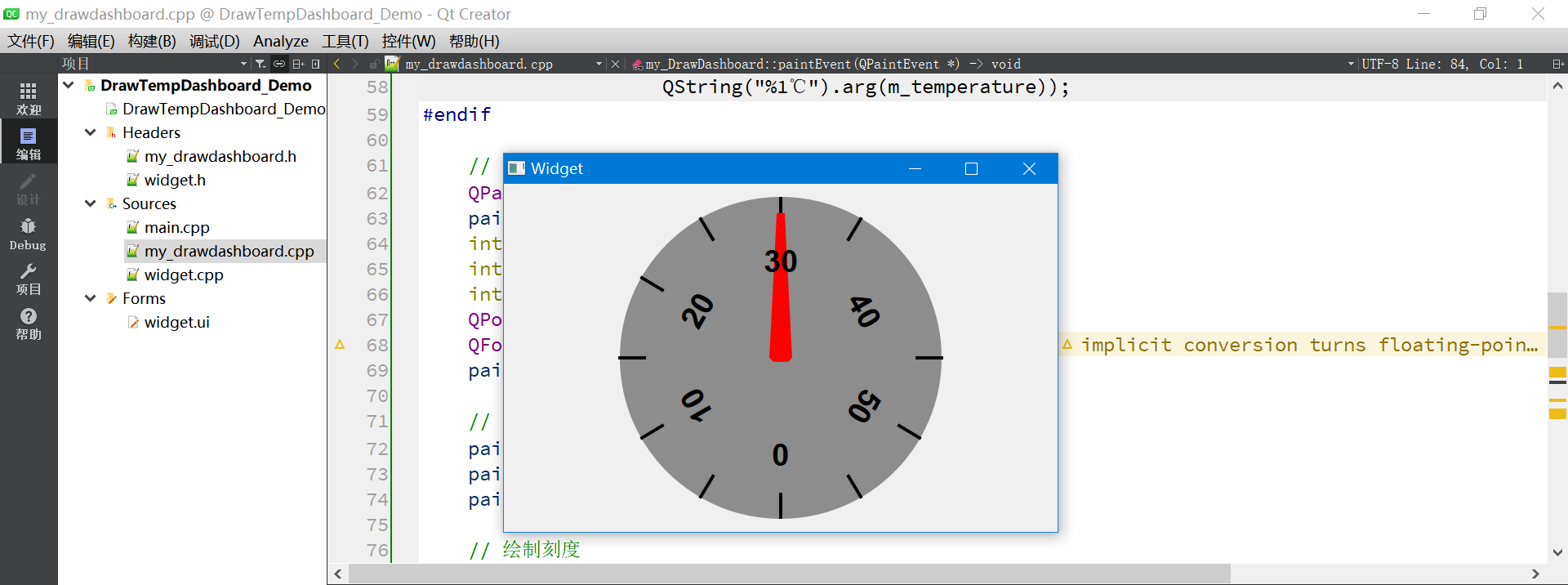Open widget.cpp source file

click(175, 275)
